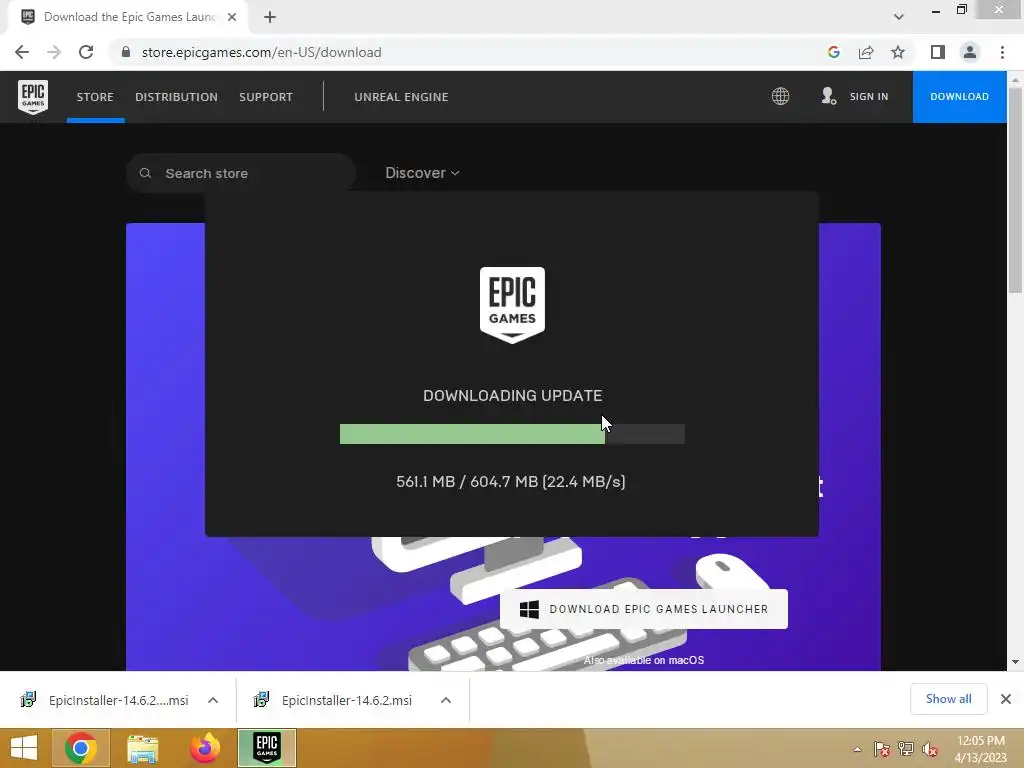
Task: Click the Action Center flag tray icon
Action: (882, 749)
